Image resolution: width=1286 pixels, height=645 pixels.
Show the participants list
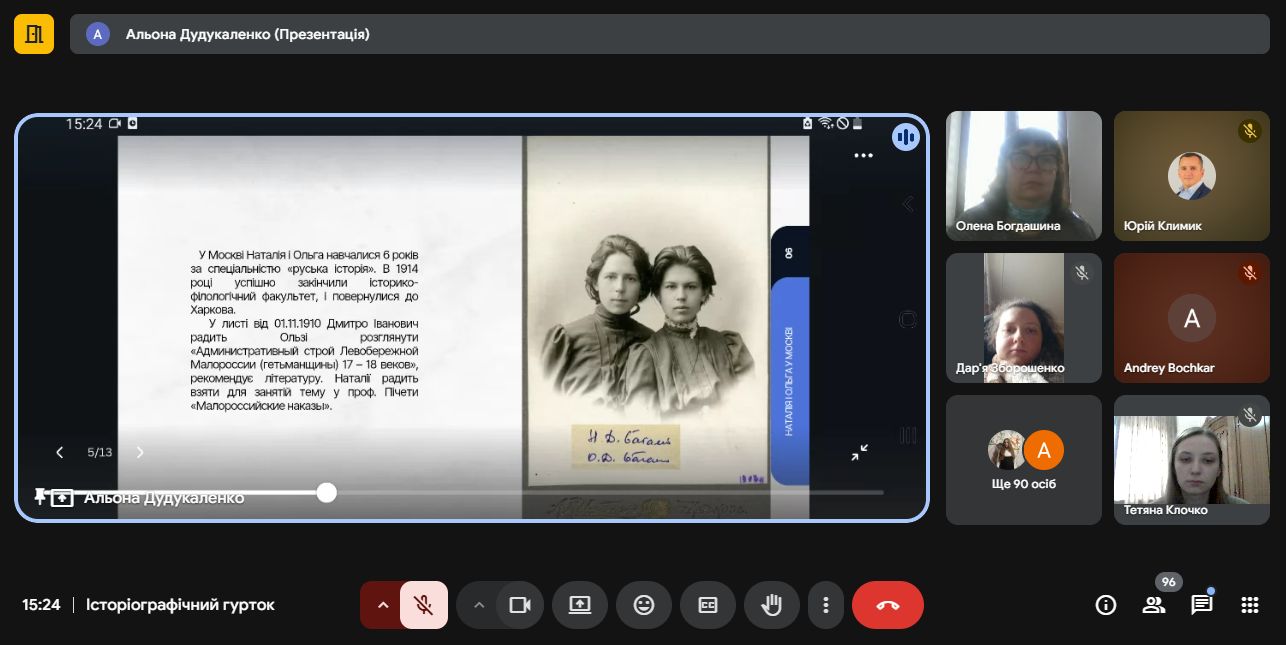[1154, 605]
